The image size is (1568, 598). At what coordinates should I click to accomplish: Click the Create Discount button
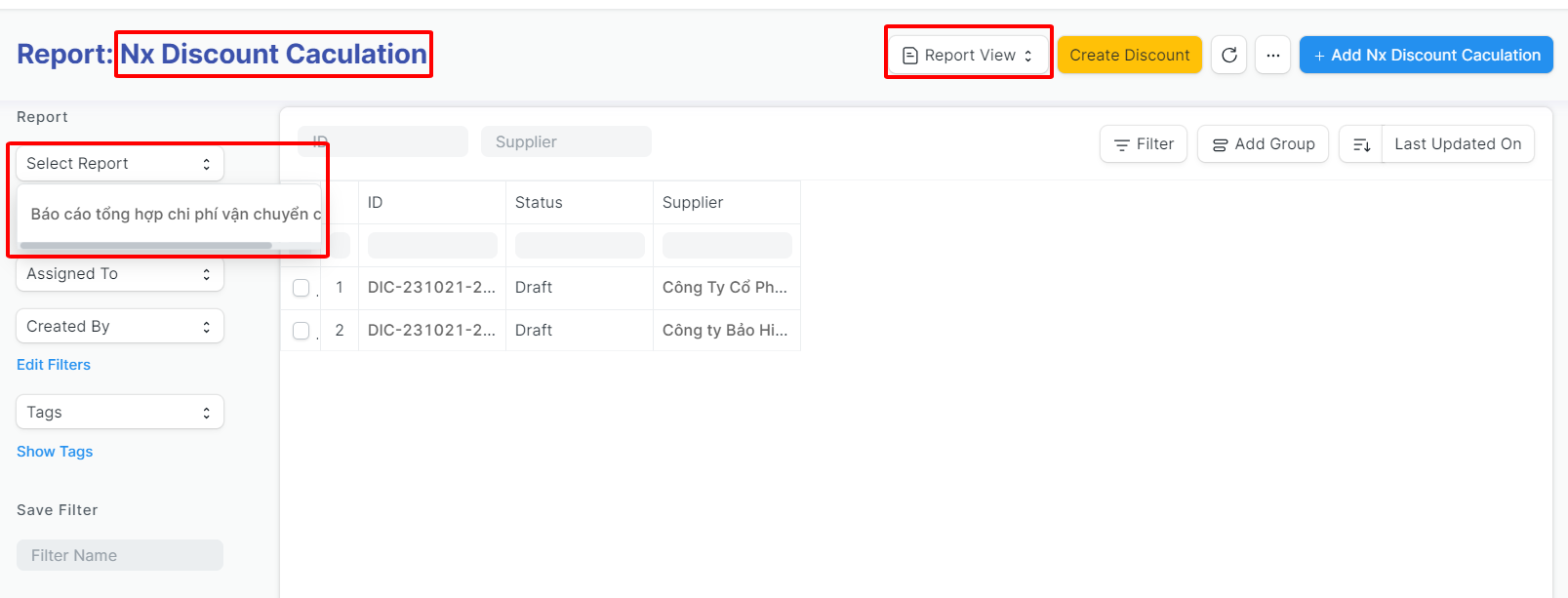1129,56
